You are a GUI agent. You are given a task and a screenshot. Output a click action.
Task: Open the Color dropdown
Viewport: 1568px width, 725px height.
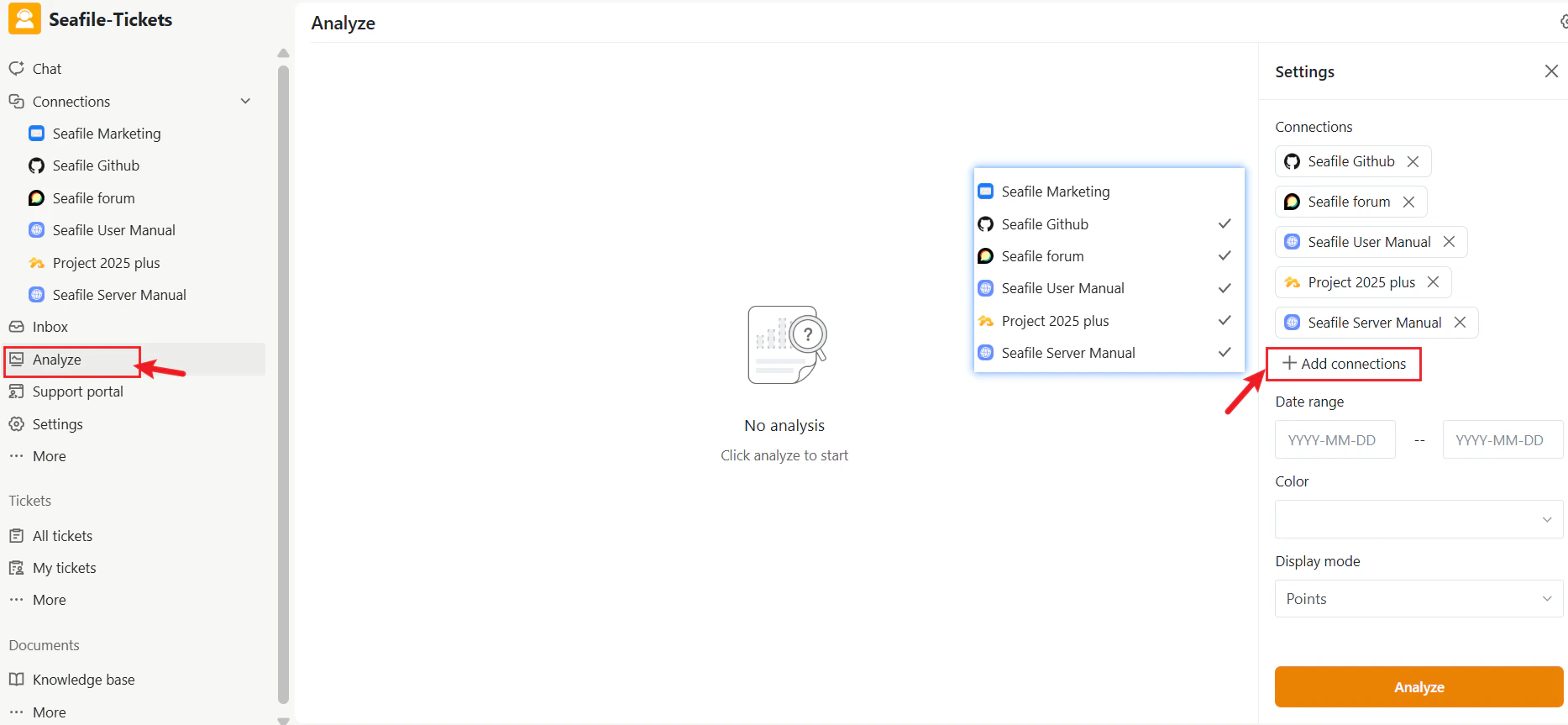pos(1419,519)
